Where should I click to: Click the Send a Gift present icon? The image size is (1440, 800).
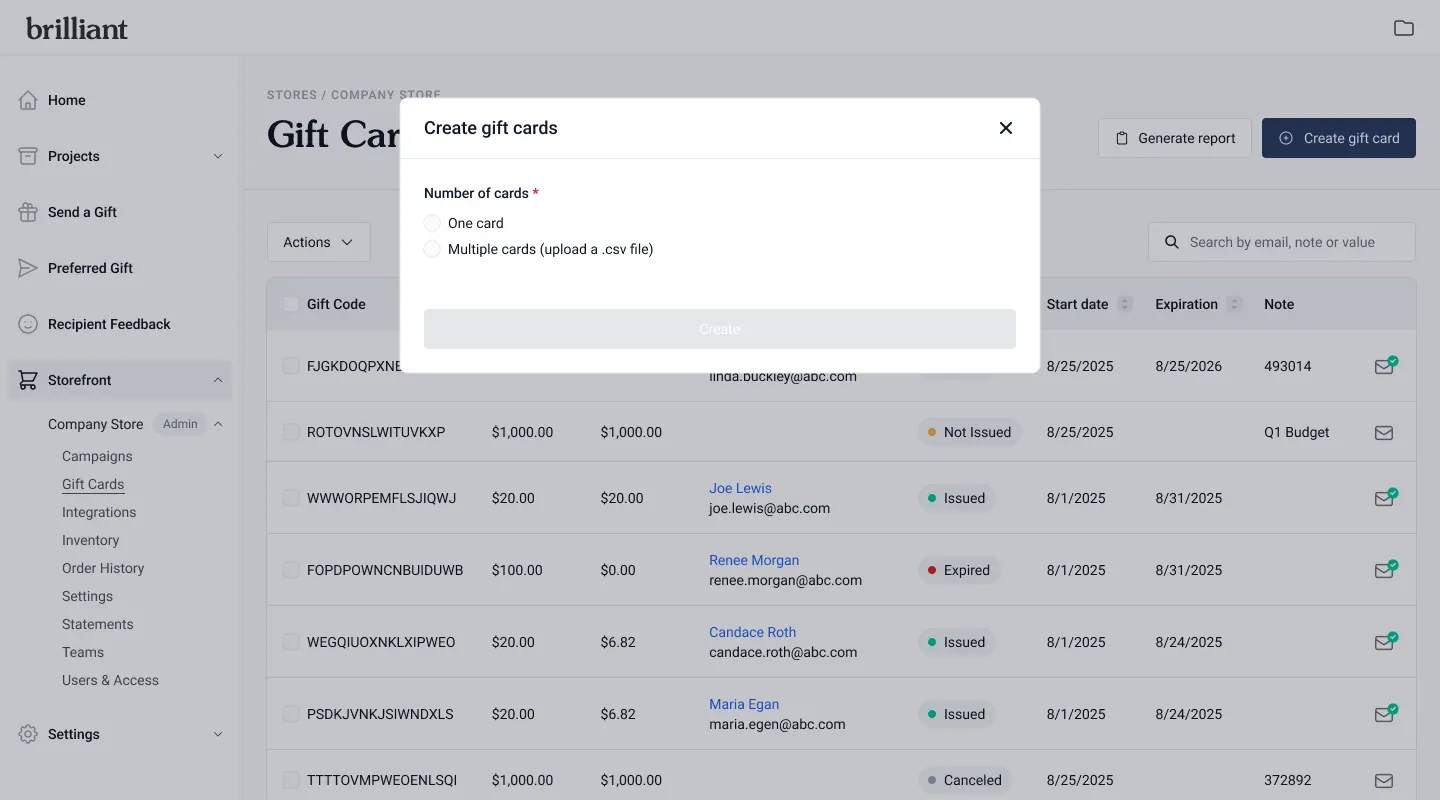(x=28, y=212)
